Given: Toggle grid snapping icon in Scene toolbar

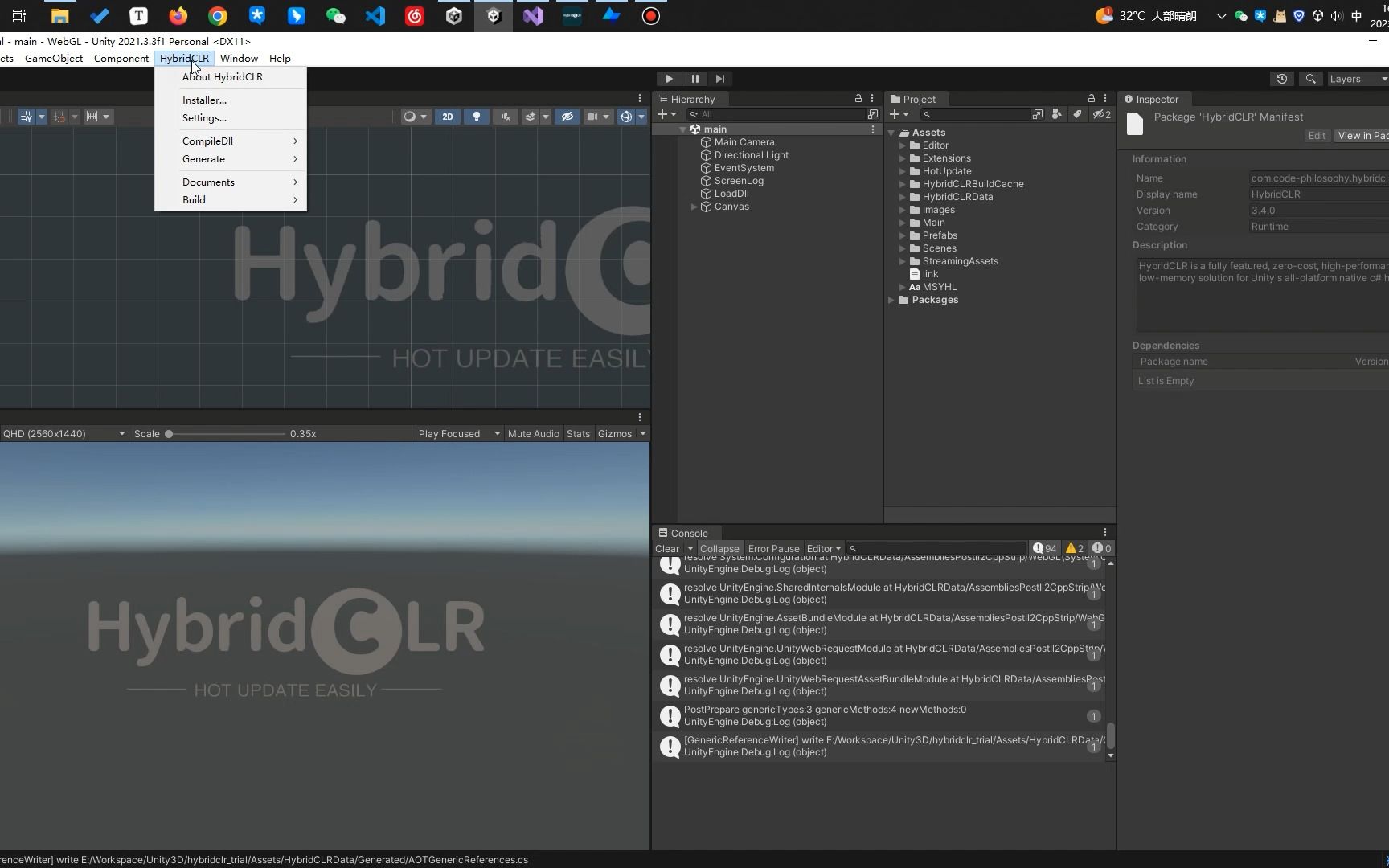Looking at the screenshot, I should point(59,117).
